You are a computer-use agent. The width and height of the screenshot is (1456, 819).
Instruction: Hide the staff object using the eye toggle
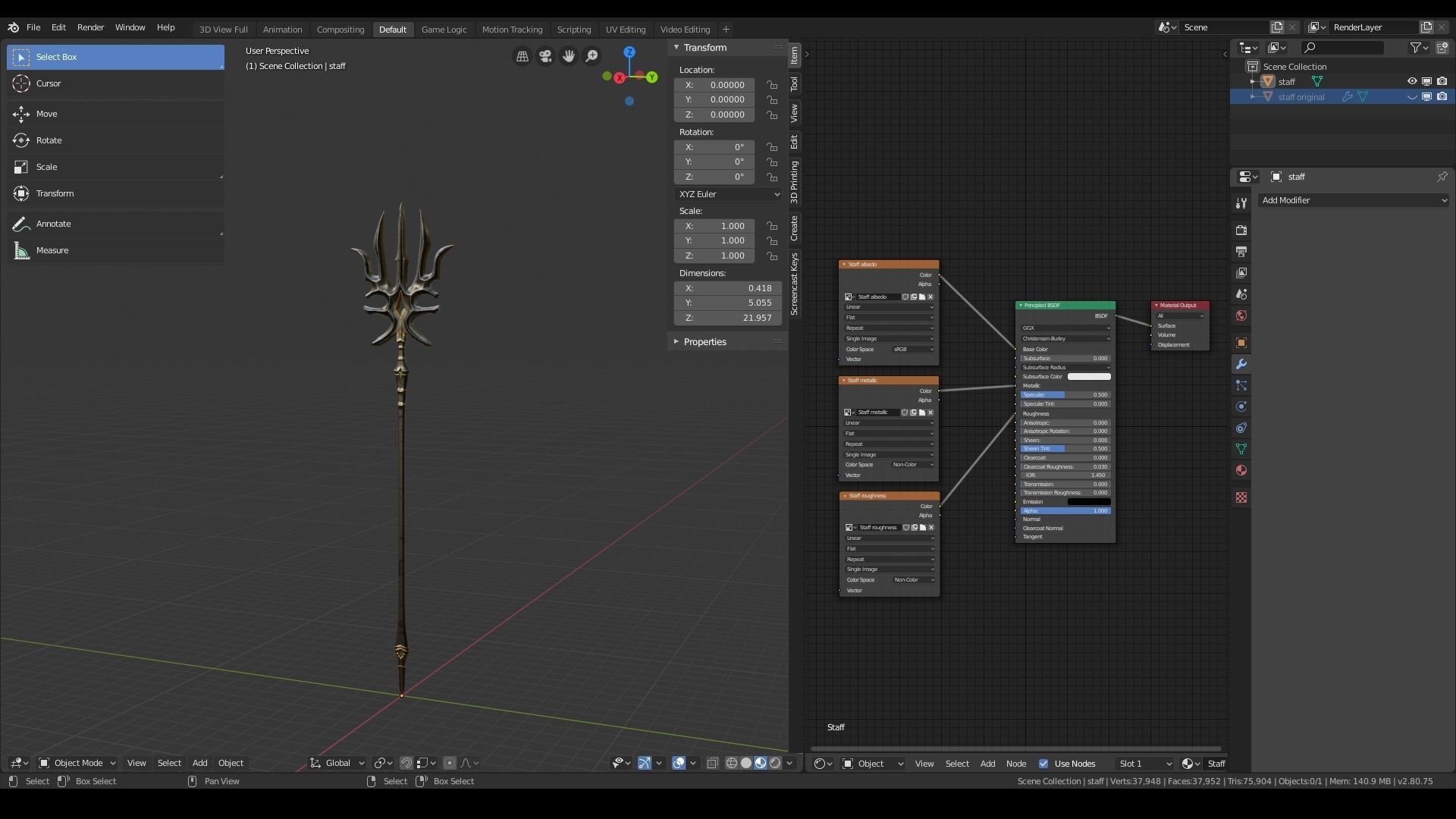pos(1411,81)
